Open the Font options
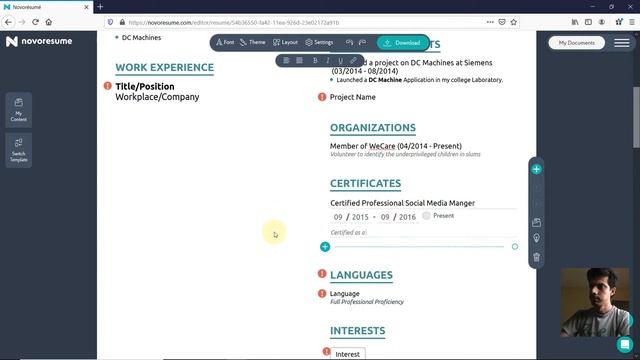Screen dimensions: 640x360 click(x=225, y=42)
